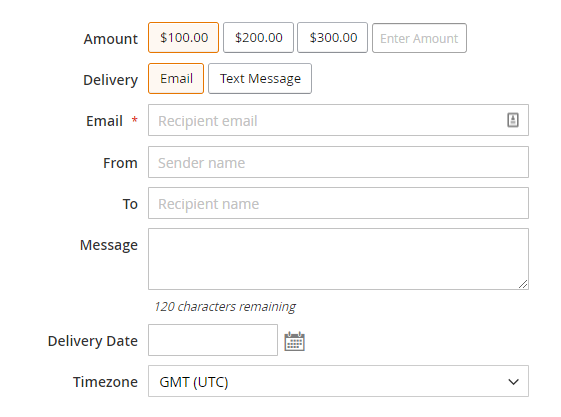Open the GMT (UTC) Timezone dropdown

[x=338, y=381]
